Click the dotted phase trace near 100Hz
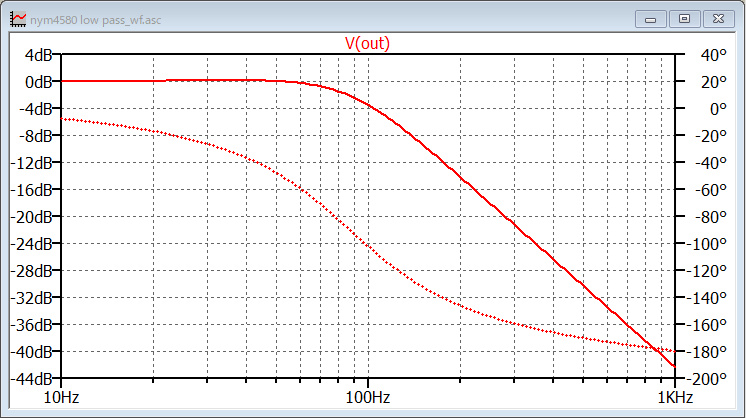 coord(367,243)
